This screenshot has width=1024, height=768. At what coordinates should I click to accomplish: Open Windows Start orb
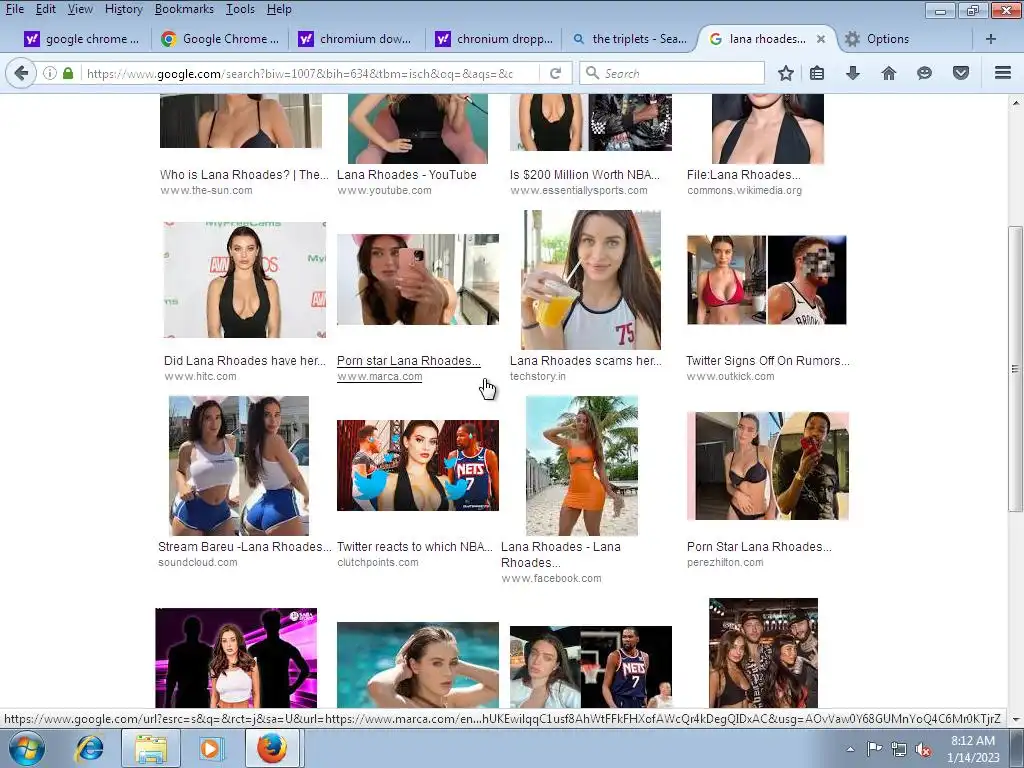(x=27, y=748)
